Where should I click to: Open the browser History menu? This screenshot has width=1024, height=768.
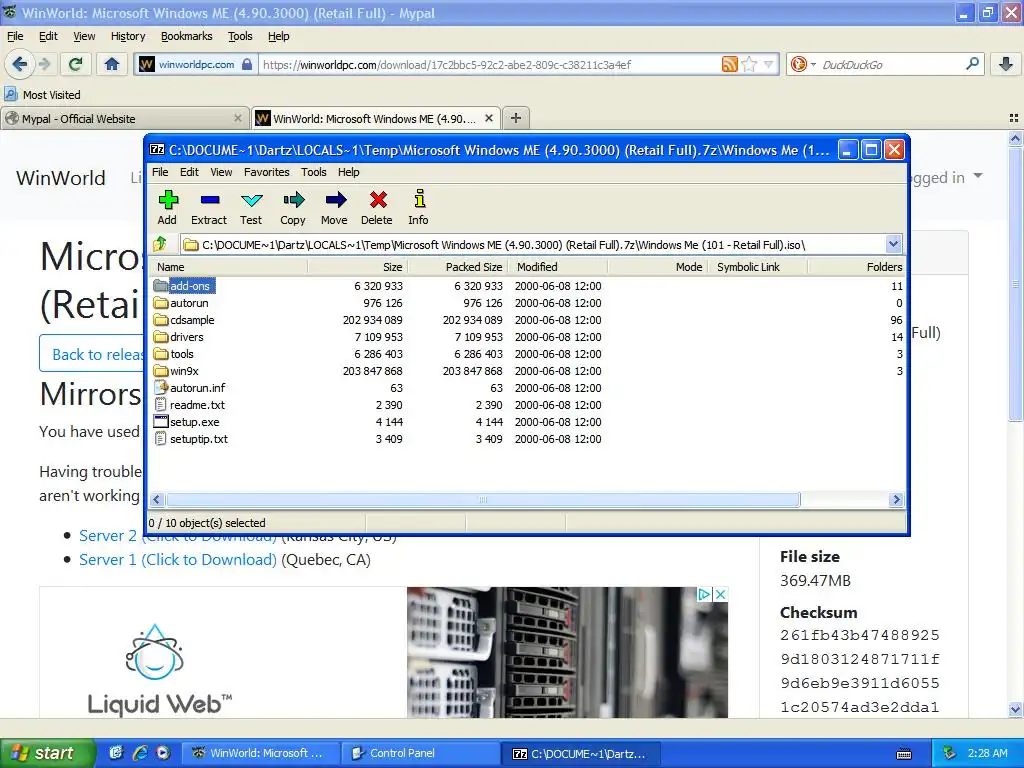tap(127, 36)
